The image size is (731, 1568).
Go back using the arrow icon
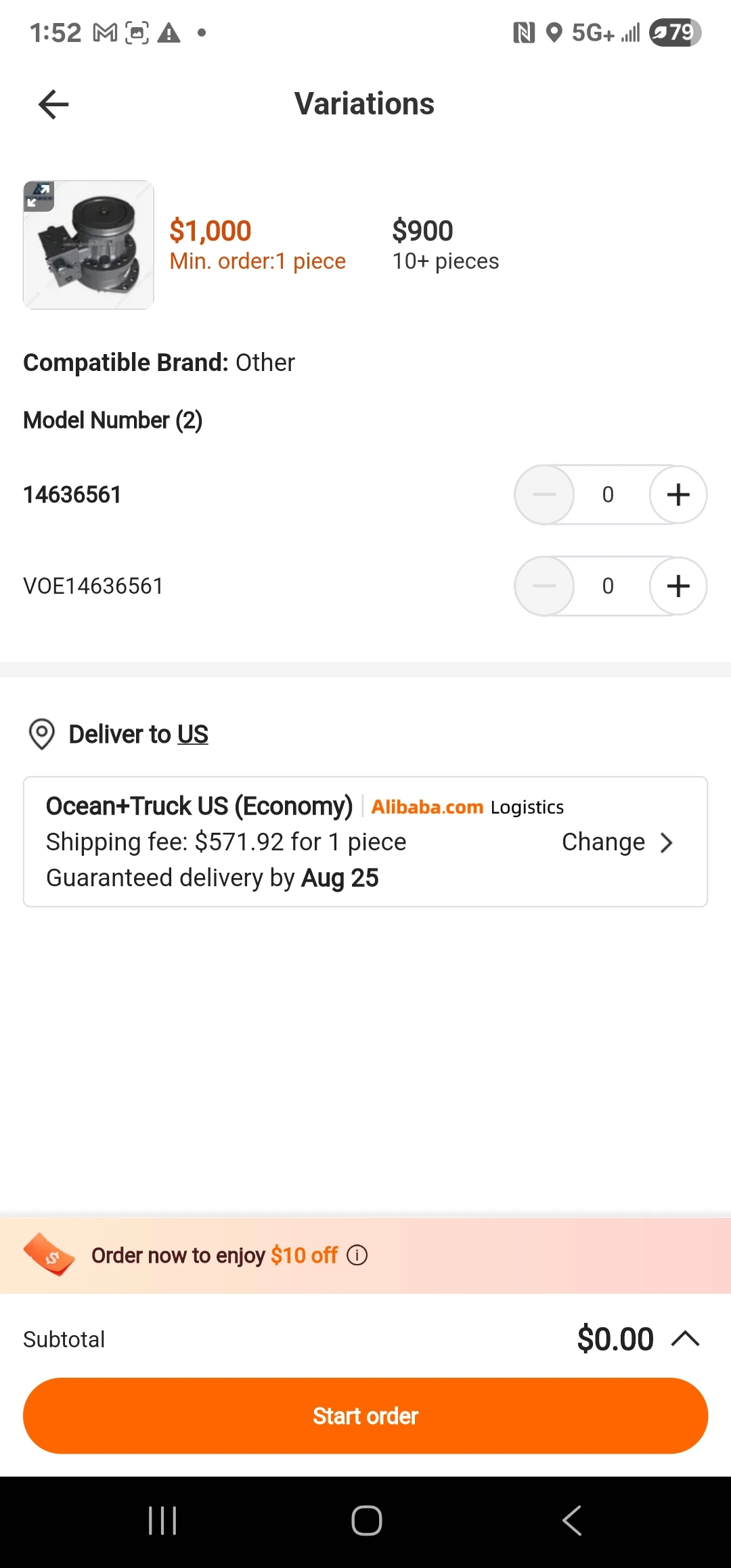pyautogui.click(x=53, y=104)
